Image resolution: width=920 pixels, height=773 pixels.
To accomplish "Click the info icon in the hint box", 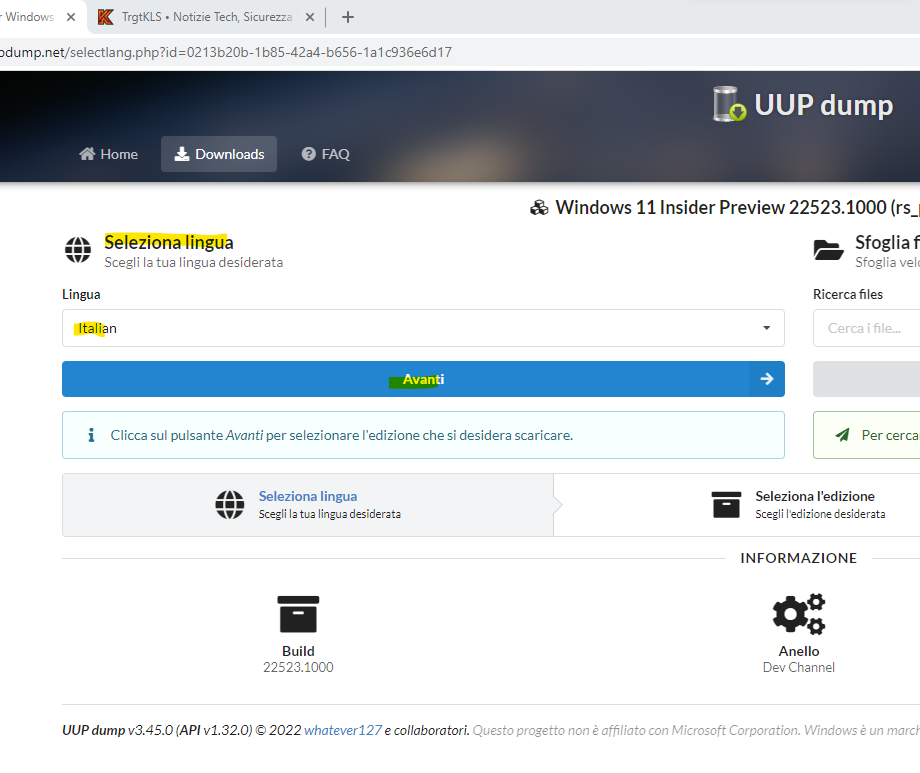I will tap(91, 435).
